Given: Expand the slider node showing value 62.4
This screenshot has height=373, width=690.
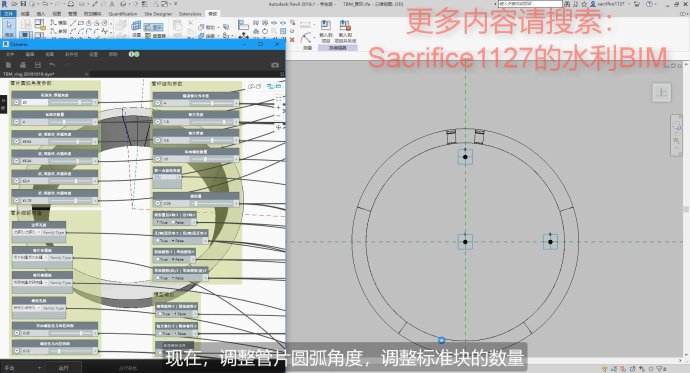Looking at the screenshot, I should 16,181.
